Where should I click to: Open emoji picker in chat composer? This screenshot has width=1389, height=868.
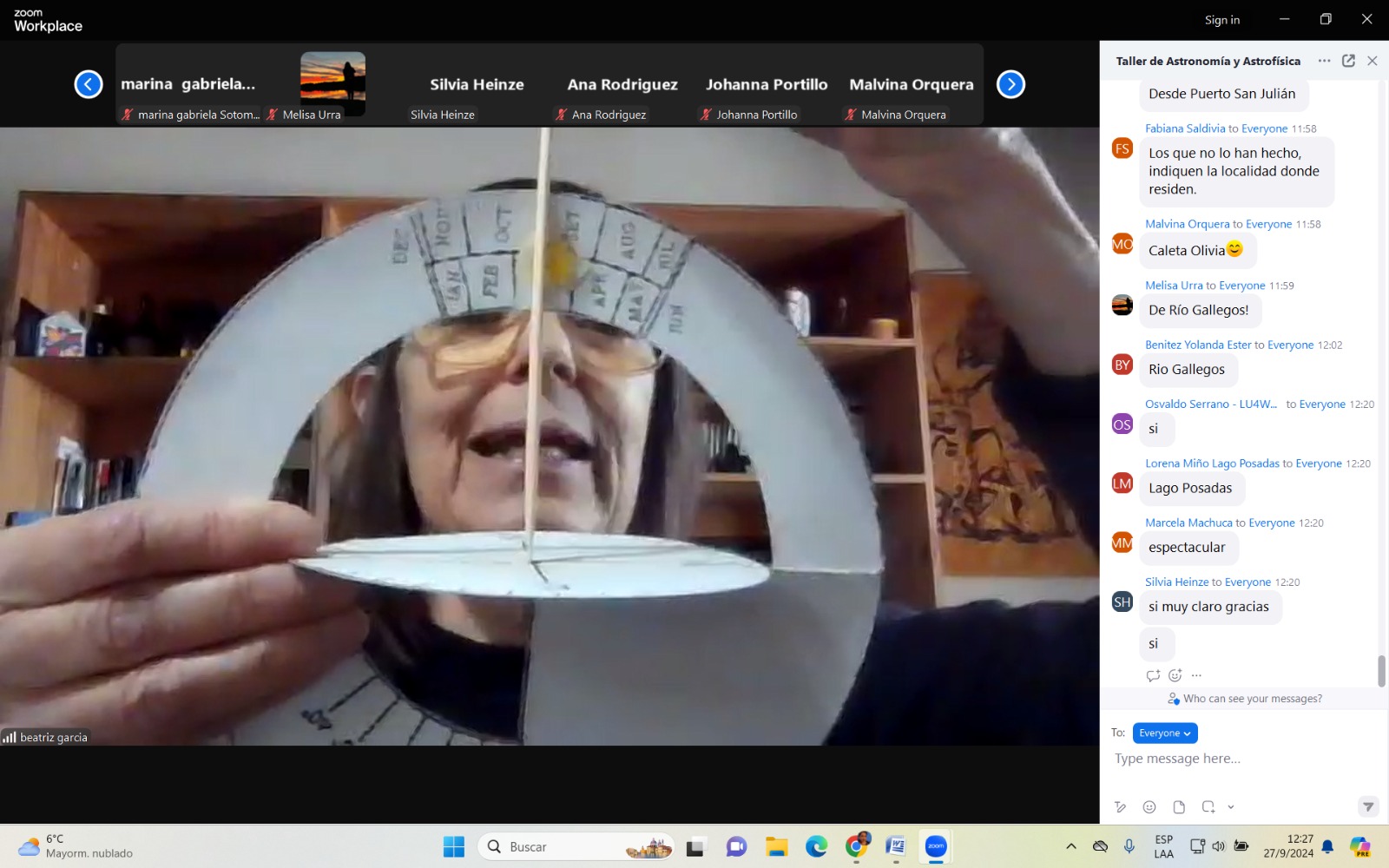click(x=1149, y=807)
